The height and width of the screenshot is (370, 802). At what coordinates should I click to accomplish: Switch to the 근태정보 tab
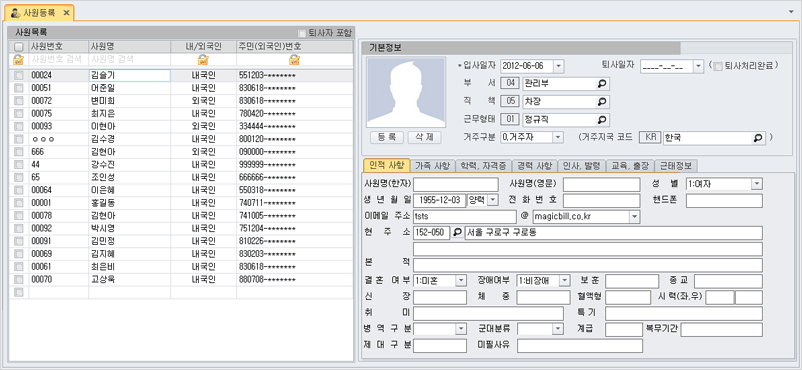676,166
